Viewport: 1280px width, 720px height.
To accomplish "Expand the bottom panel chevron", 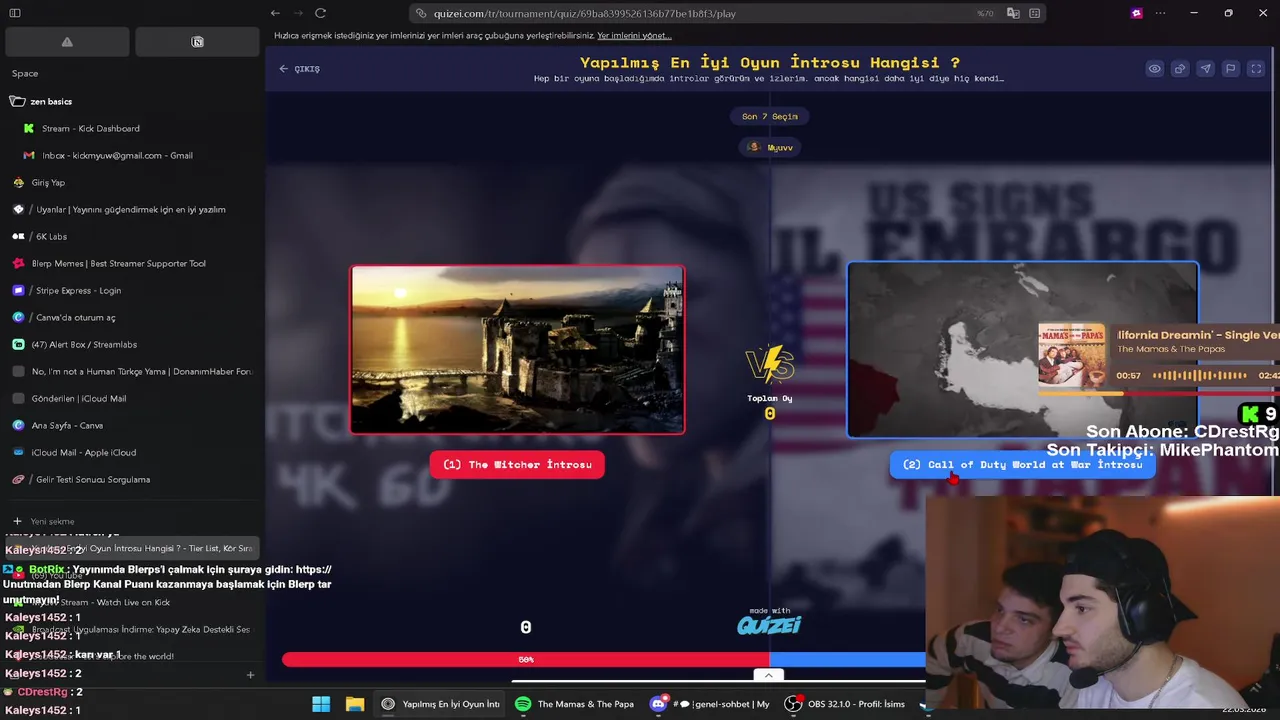I will pyautogui.click(x=768, y=675).
